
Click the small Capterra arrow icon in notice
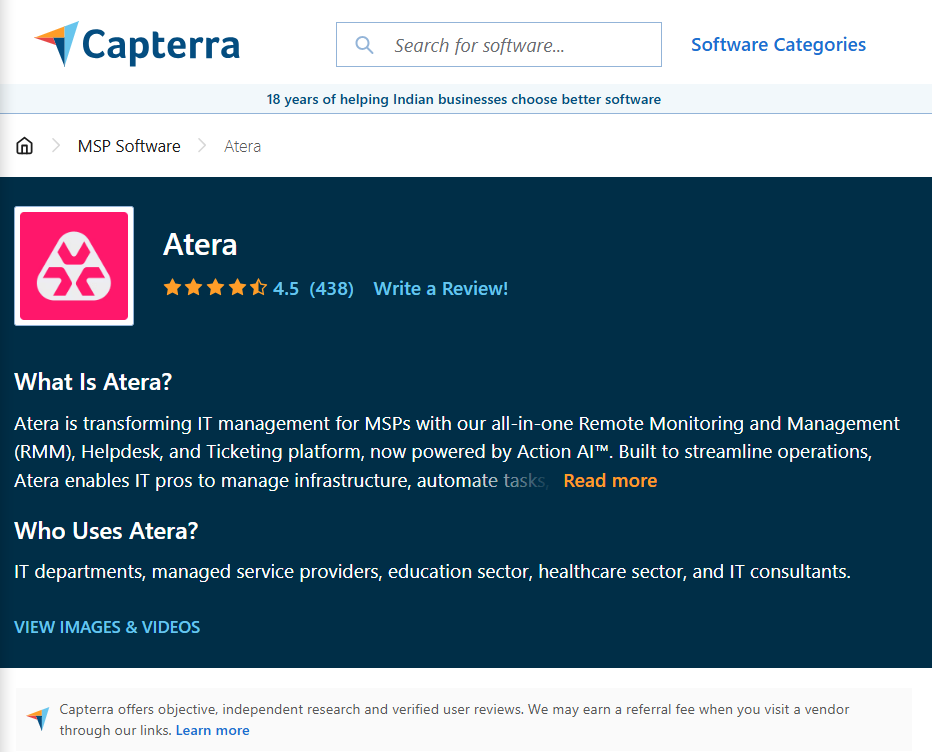38,719
